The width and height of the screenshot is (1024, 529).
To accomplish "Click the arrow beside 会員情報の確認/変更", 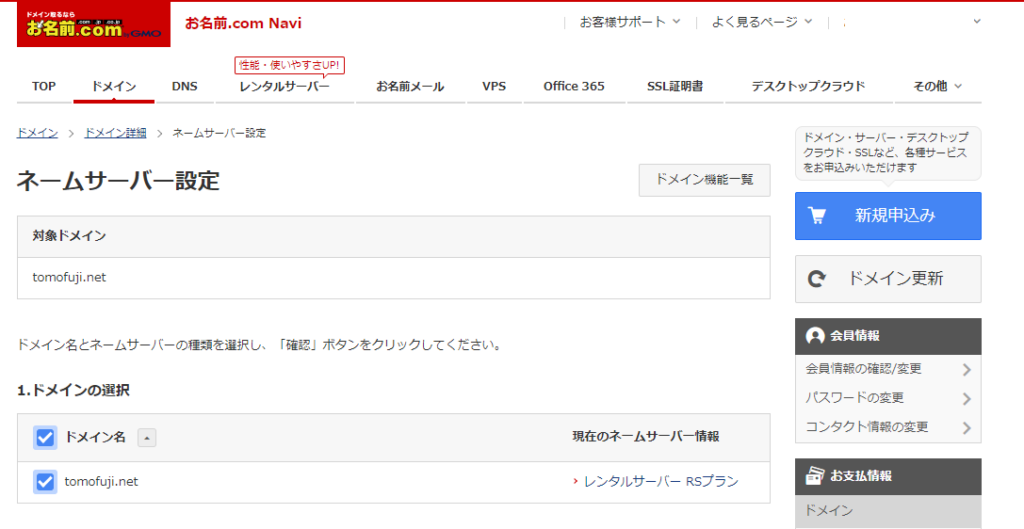I will click(966, 369).
